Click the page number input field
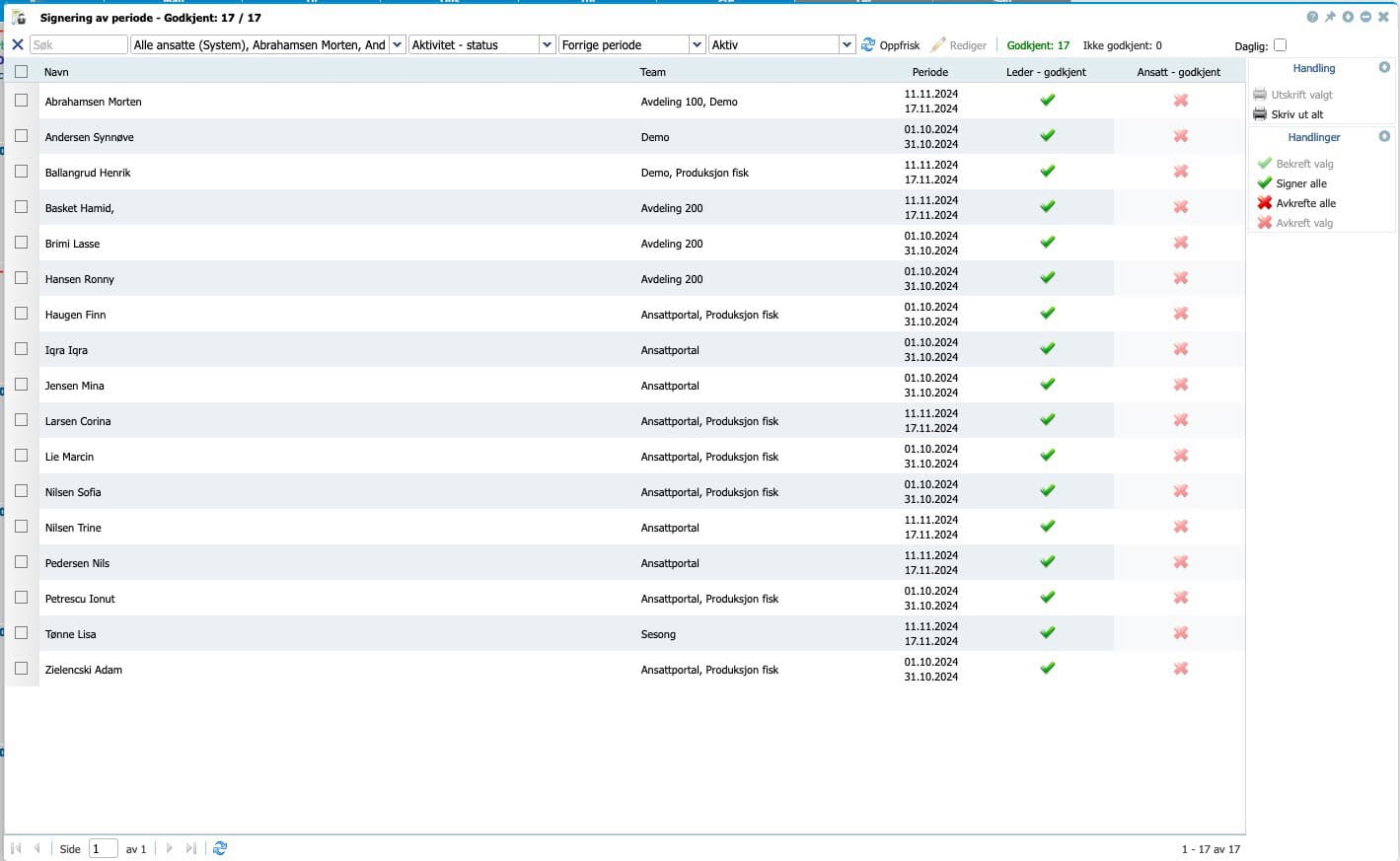This screenshot has width=1400, height=861. (x=103, y=848)
